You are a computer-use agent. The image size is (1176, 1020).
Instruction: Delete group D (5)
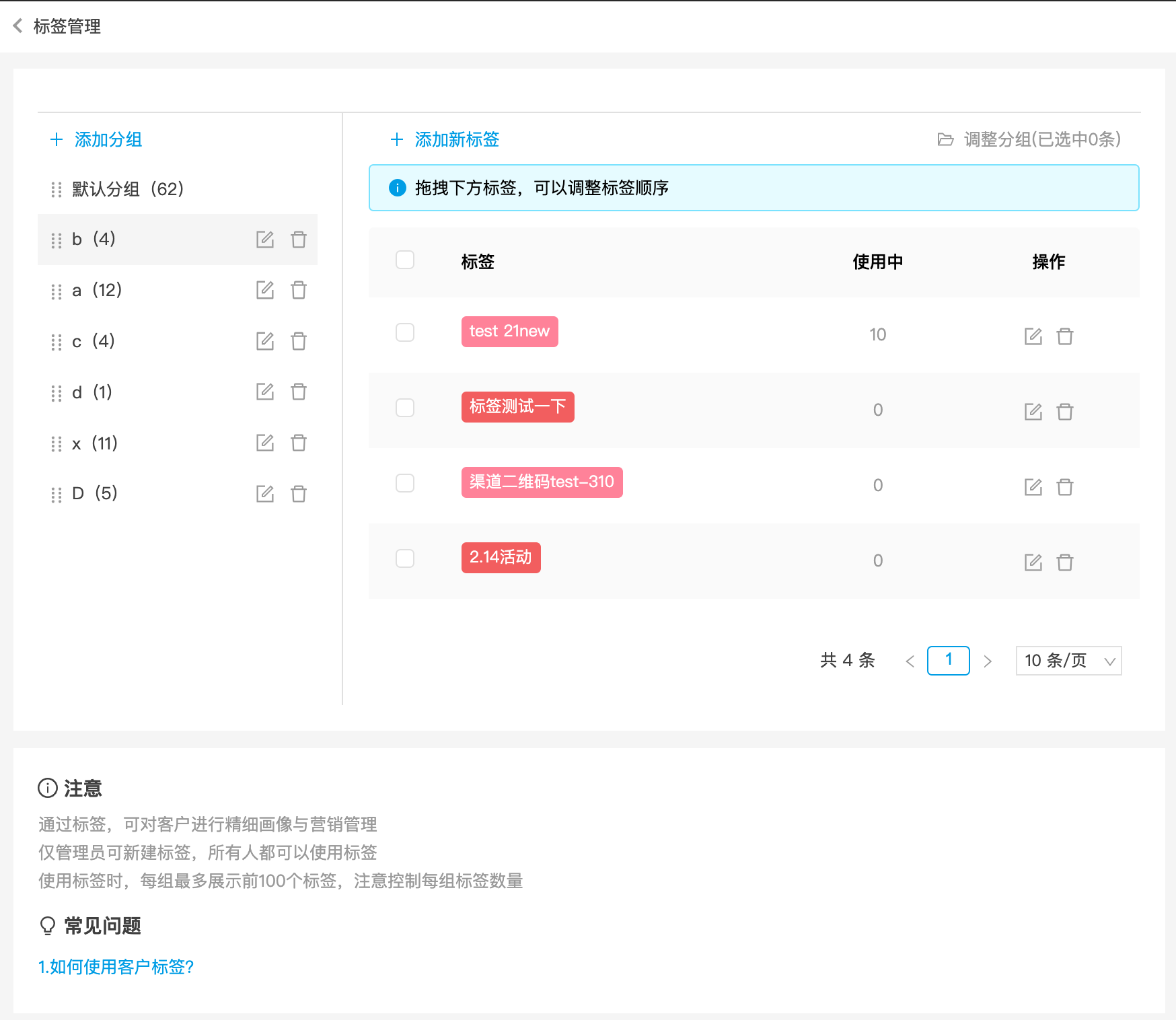299,494
